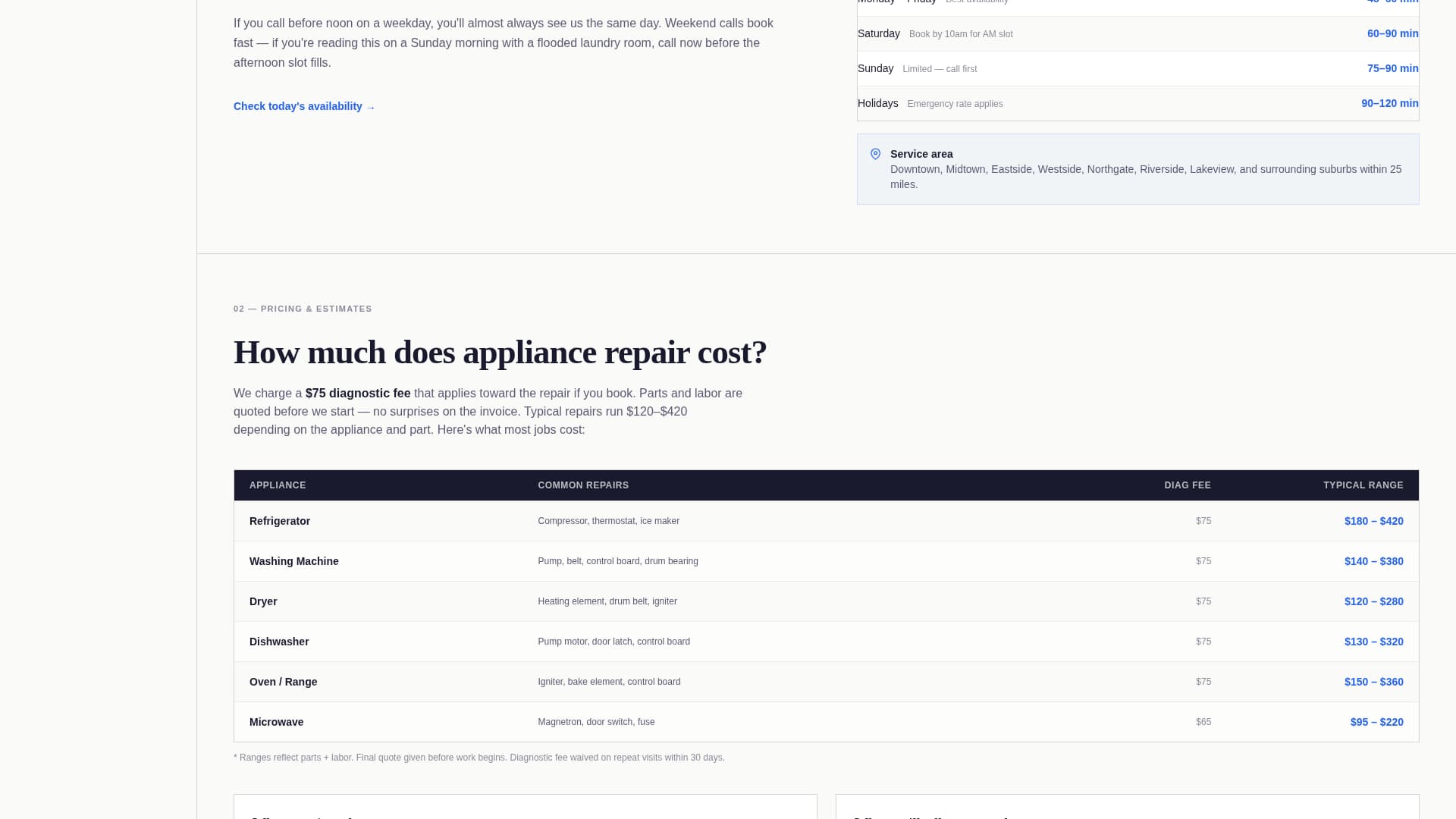Click the APPLIANCE column header
1456x819 pixels.
pyautogui.click(x=278, y=485)
